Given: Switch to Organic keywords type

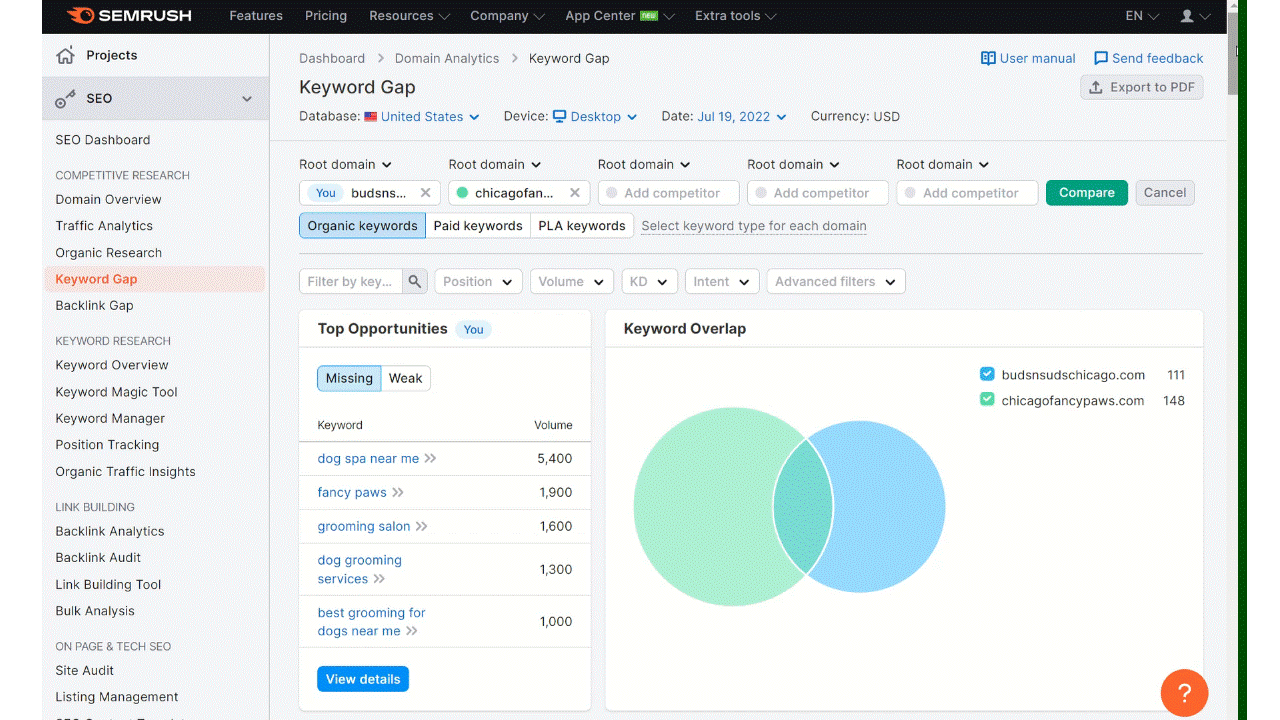Looking at the screenshot, I should point(362,225).
